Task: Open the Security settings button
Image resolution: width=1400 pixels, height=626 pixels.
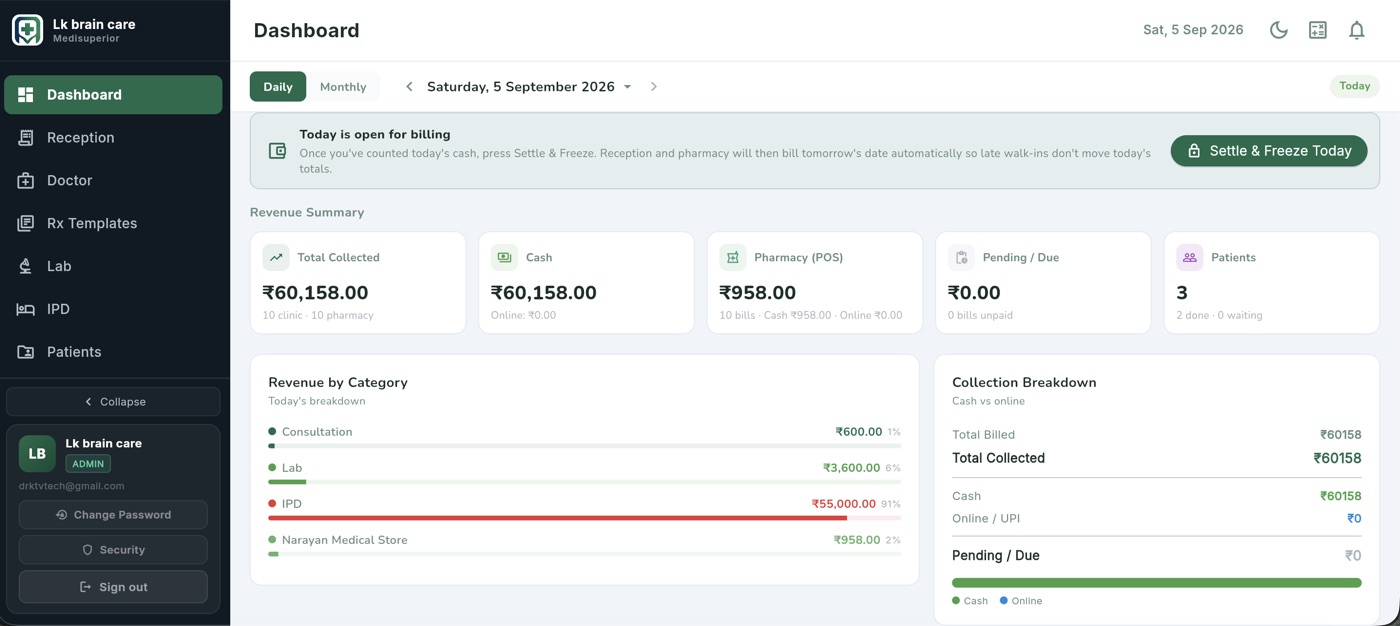Action: pyautogui.click(x=113, y=549)
